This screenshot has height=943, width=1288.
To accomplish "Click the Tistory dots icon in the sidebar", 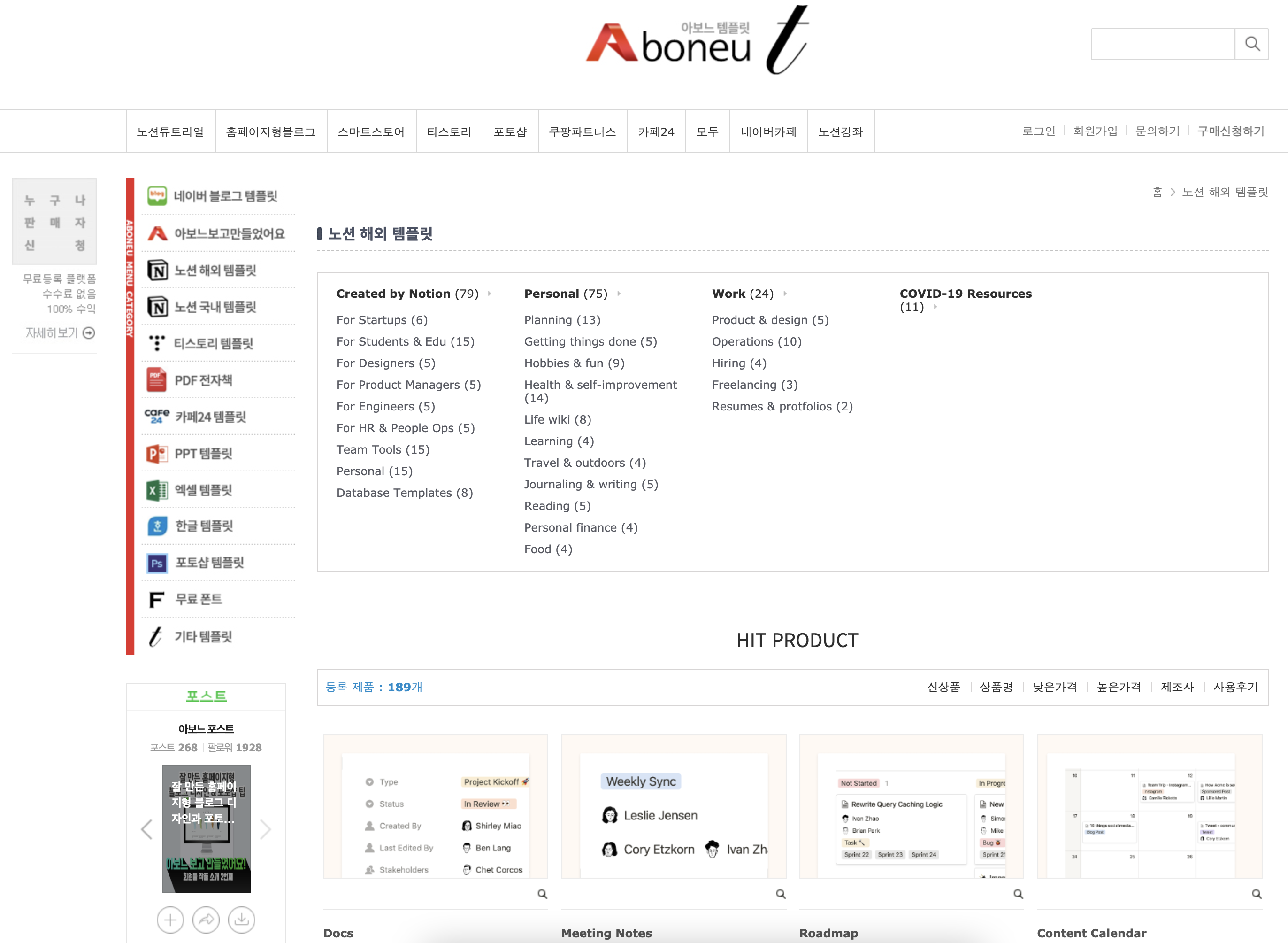I will (157, 343).
